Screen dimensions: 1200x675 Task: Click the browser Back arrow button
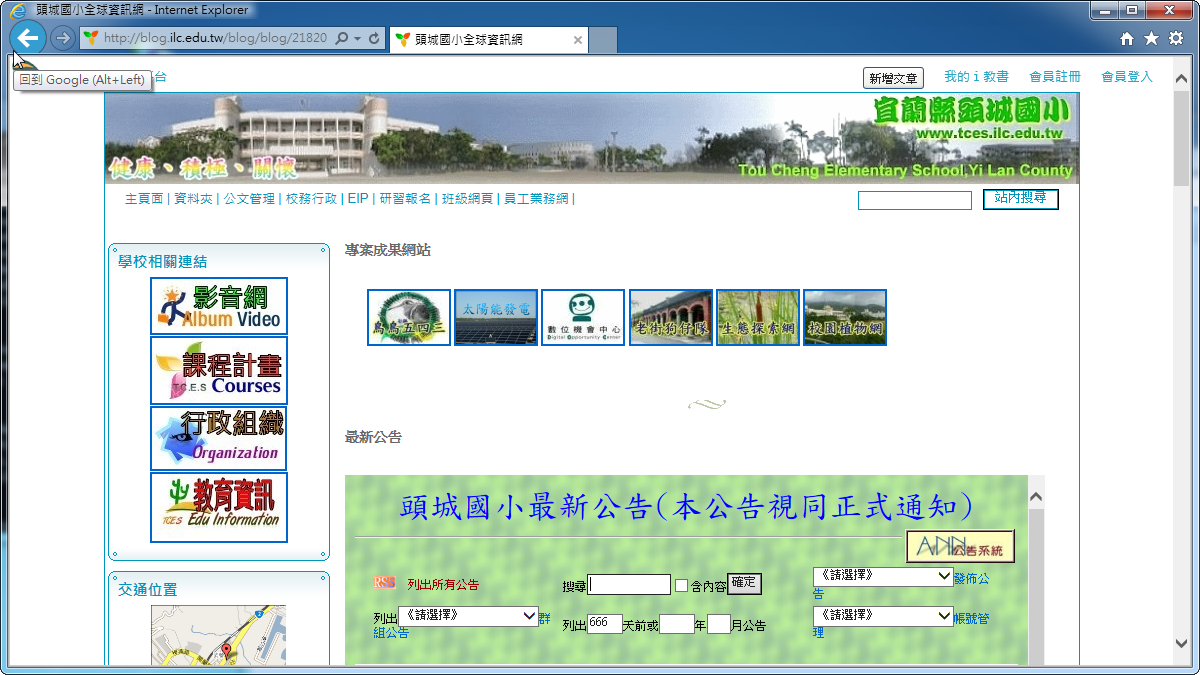point(28,39)
